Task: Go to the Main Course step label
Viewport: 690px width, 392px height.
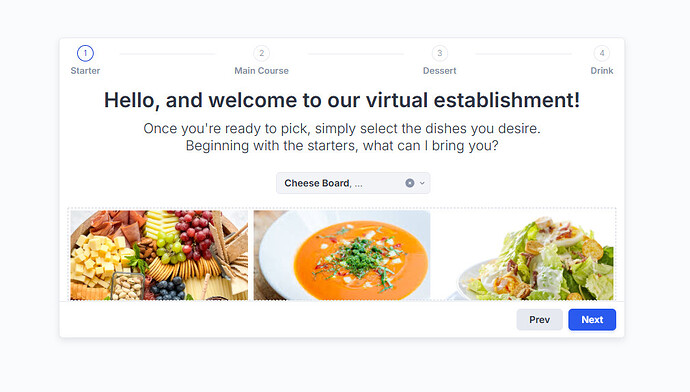Action: pos(261,71)
